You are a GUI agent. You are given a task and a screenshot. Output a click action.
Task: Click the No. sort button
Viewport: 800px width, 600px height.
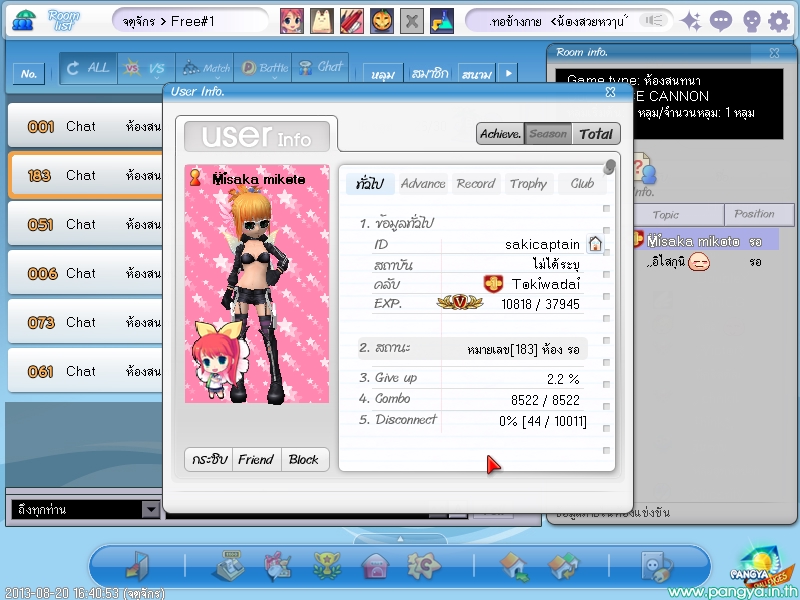pos(29,74)
